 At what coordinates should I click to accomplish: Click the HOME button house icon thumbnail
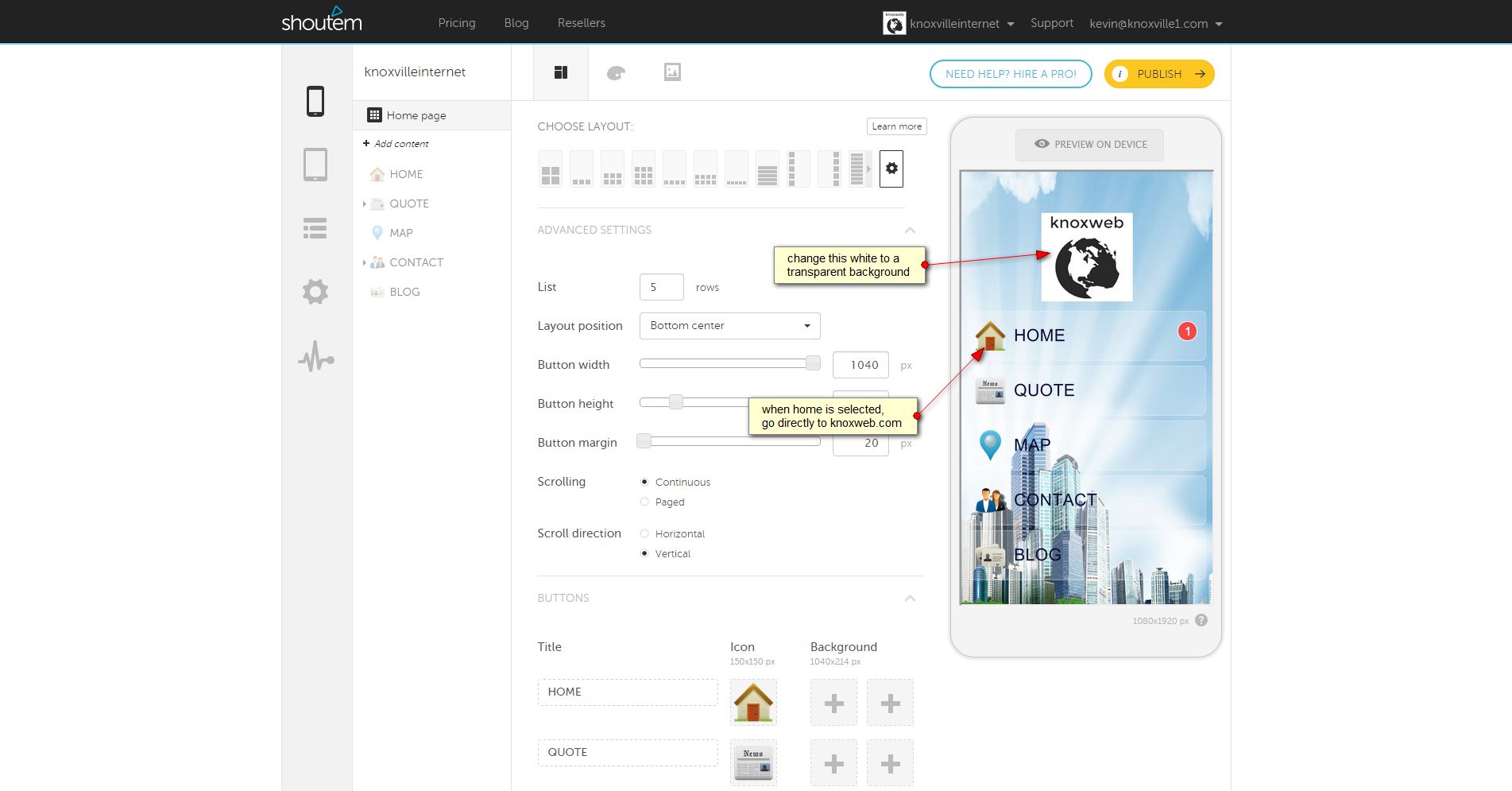coord(753,703)
